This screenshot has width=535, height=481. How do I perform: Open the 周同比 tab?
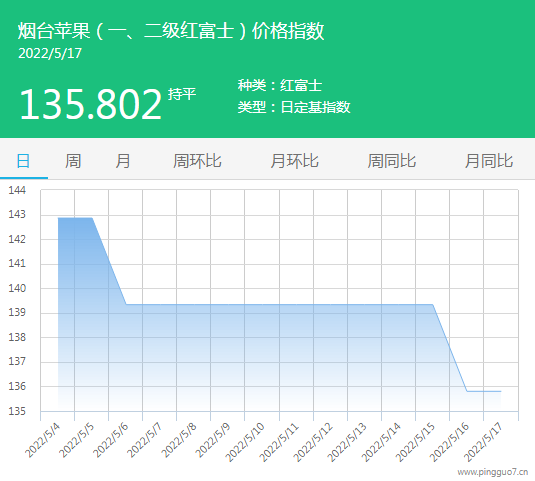click(x=392, y=161)
